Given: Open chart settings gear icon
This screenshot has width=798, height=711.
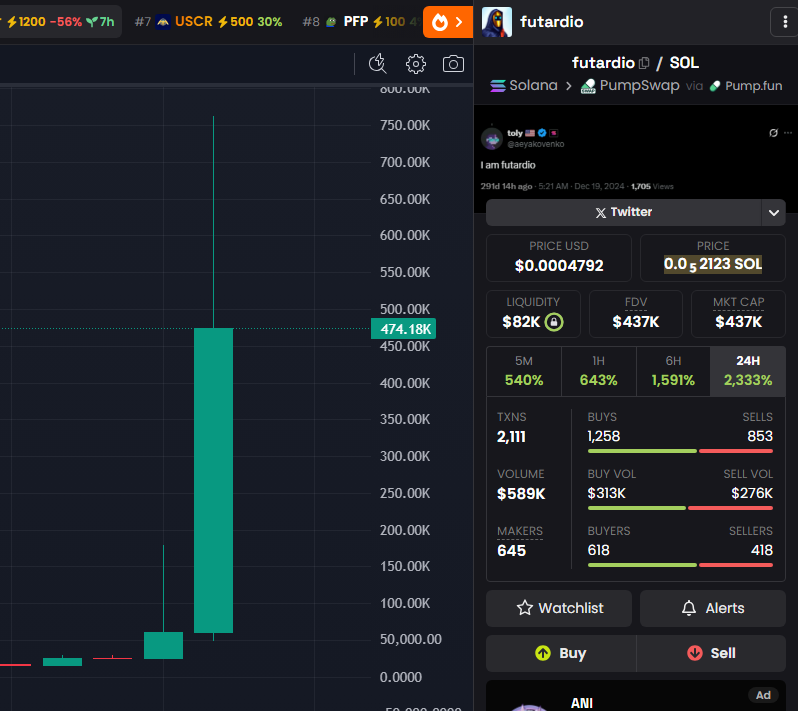Looking at the screenshot, I should tap(416, 64).
